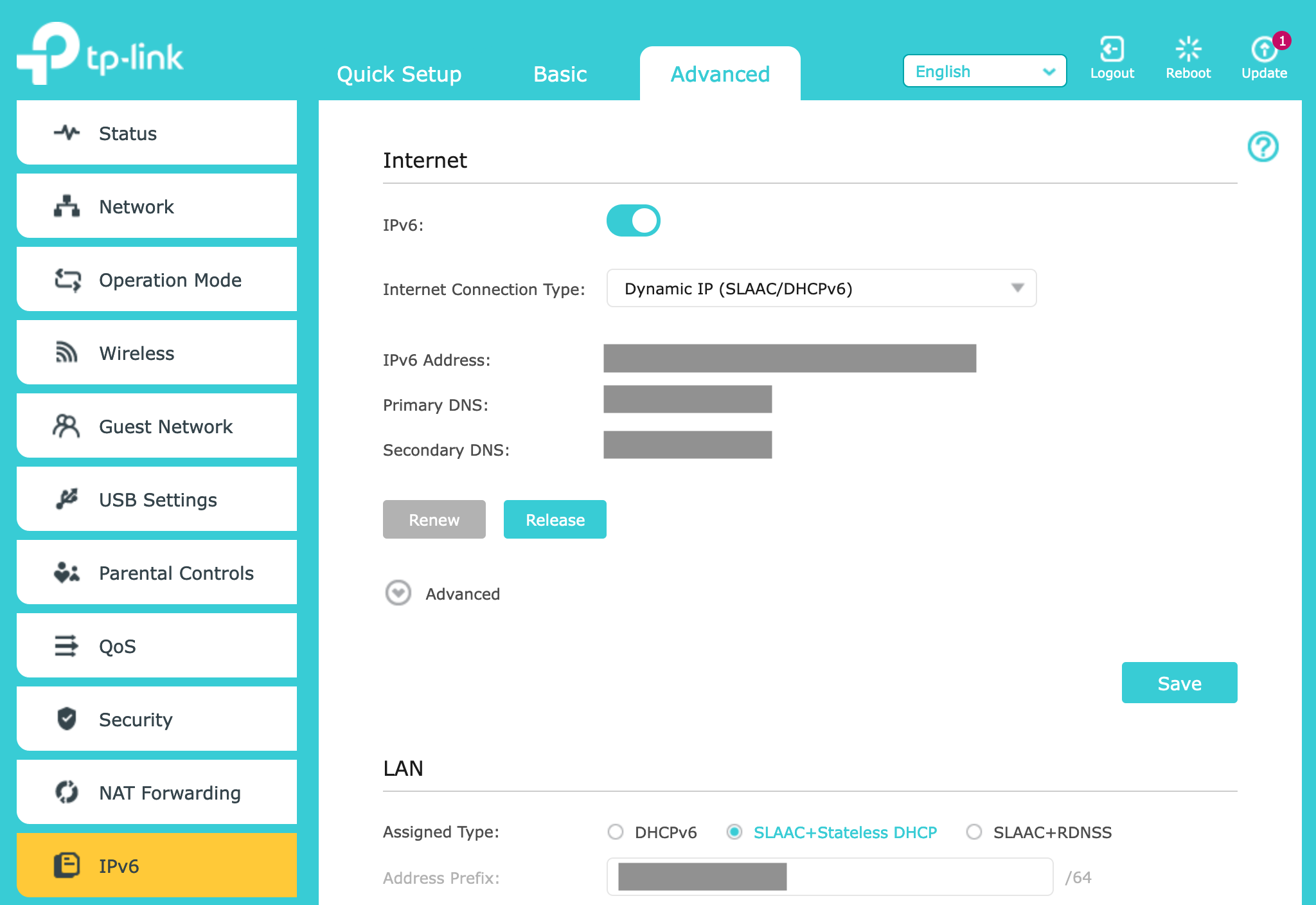This screenshot has width=1316, height=905.
Task: Click the Release button
Action: [x=554, y=518]
